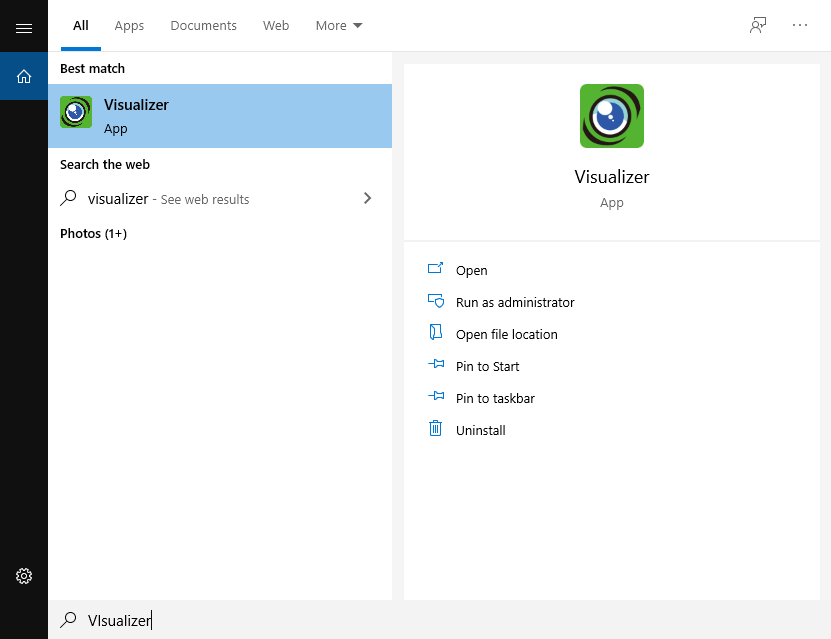831x639 pixels.
Task: Switch to the Apps tab
Action: click(129, 26)
